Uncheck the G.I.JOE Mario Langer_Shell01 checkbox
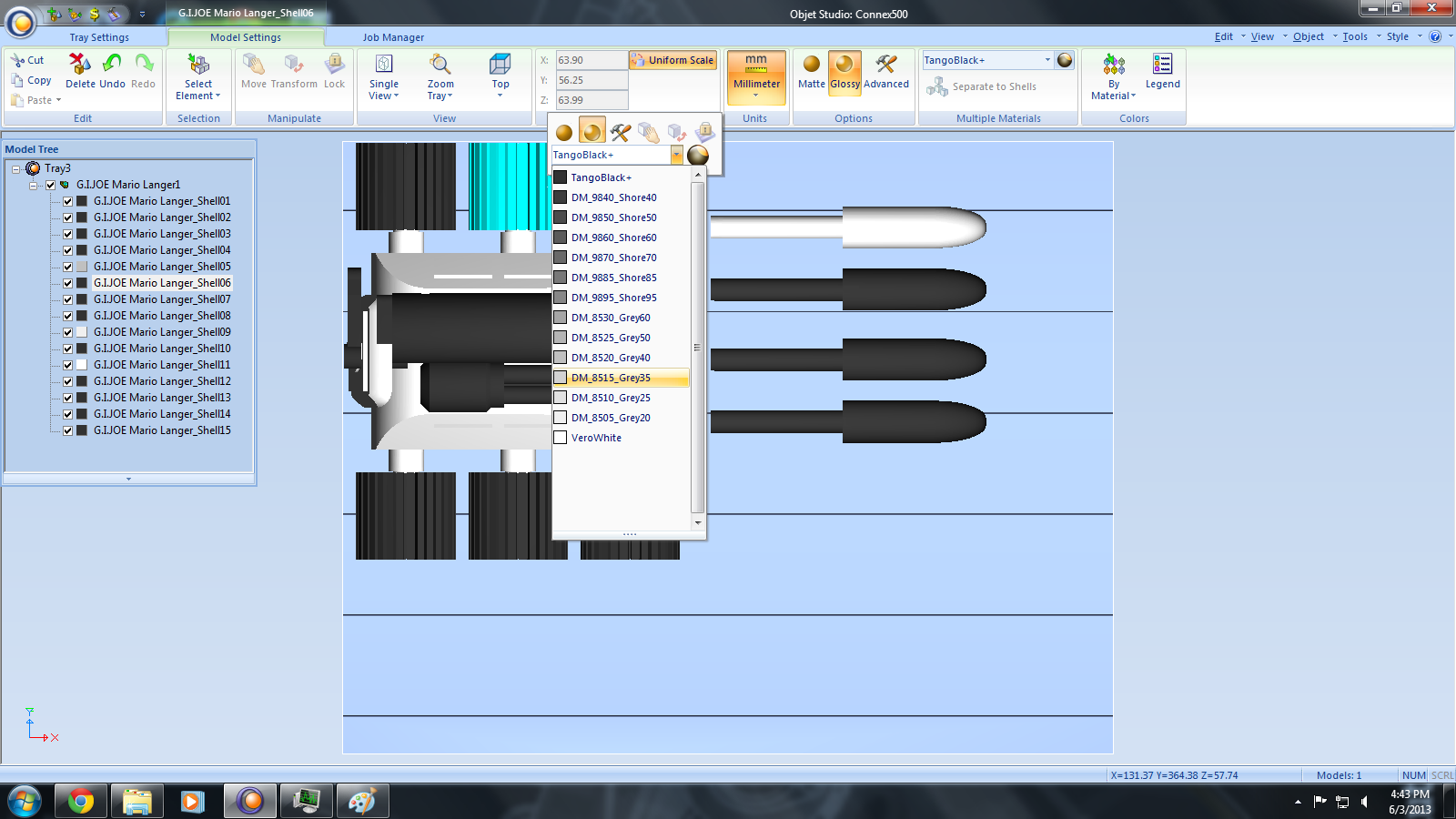 pyautogui.click(x=67, y=201)
